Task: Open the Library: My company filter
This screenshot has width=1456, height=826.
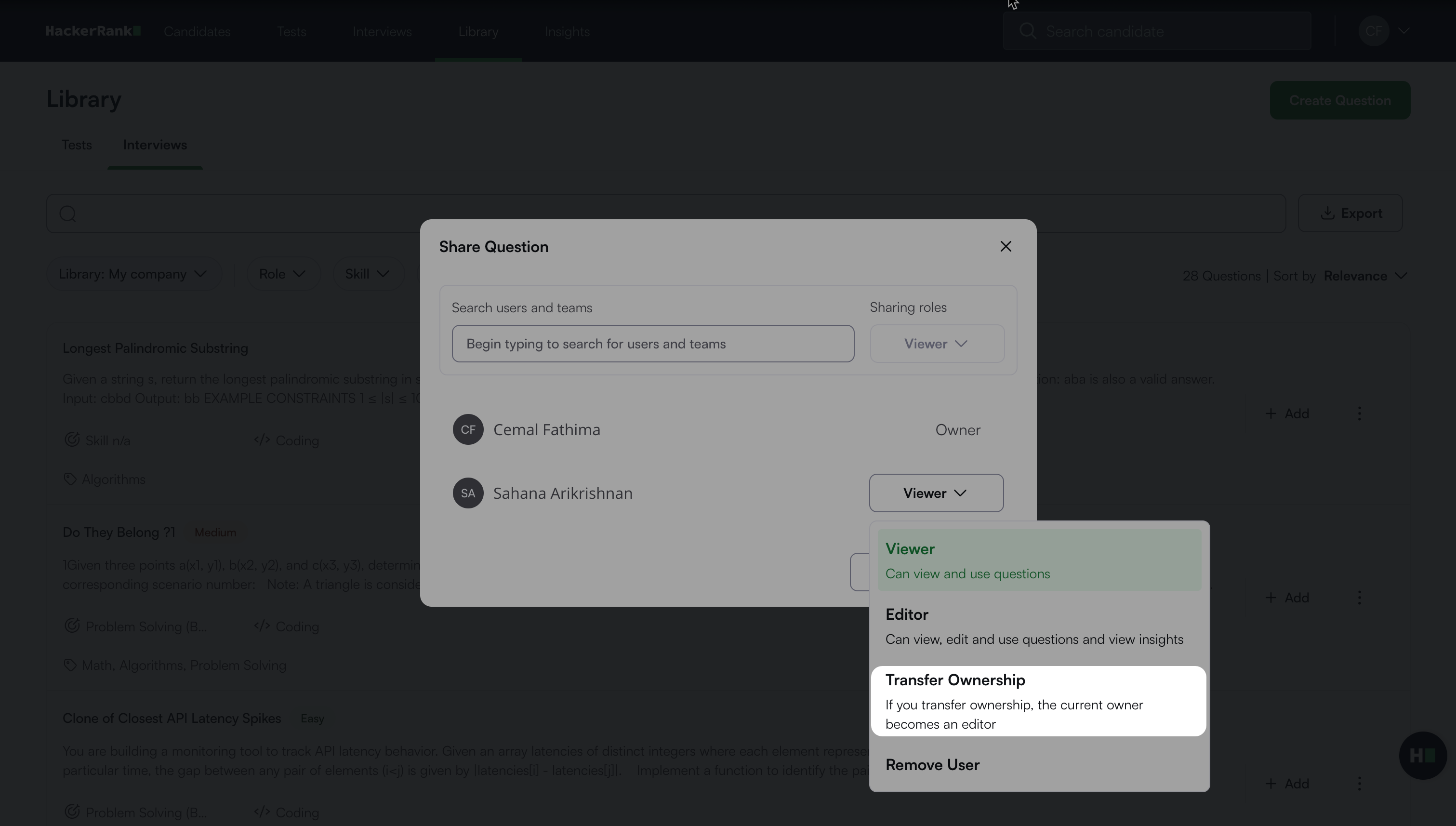Action: (x=133, y=274)
